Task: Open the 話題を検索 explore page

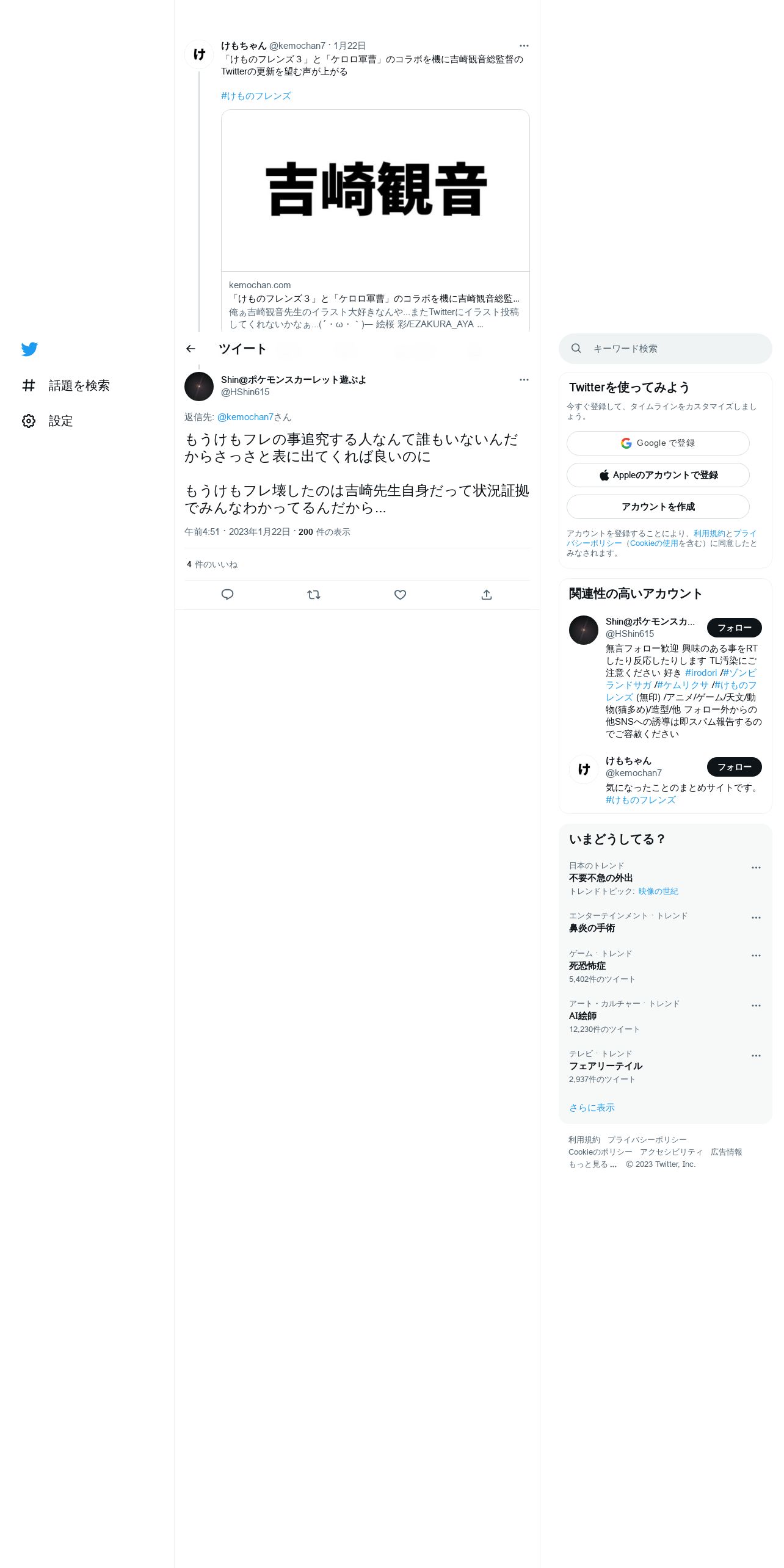Action: pos(66,385)
